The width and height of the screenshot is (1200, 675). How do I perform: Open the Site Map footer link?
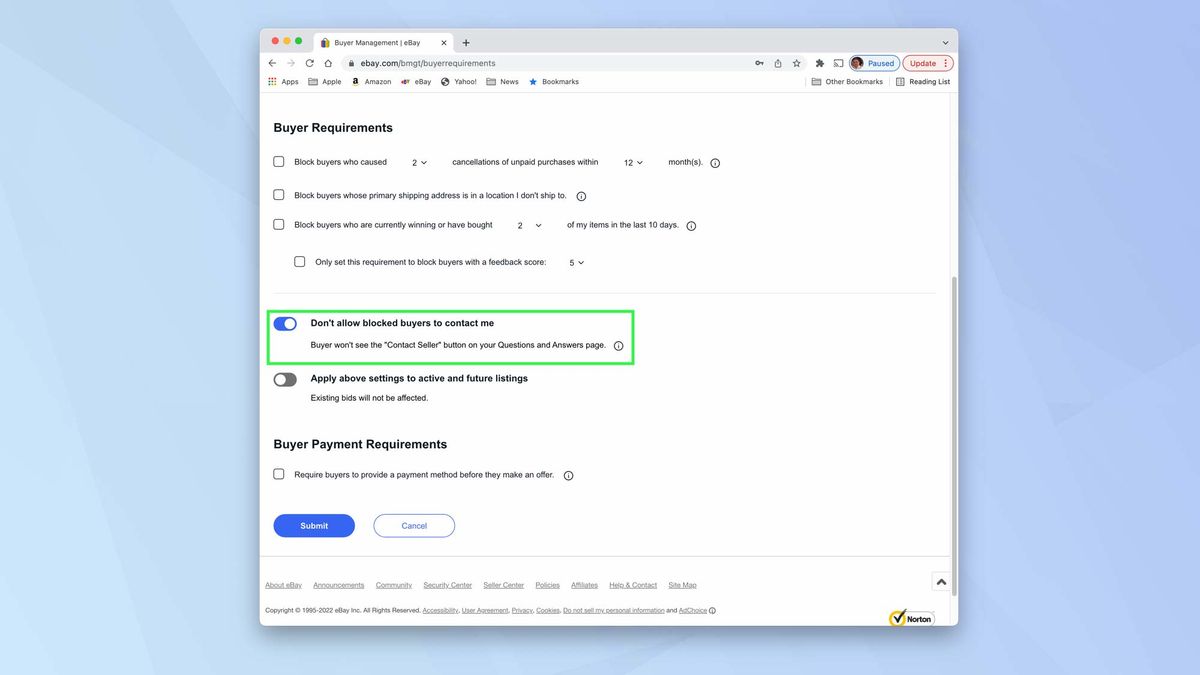tap(682, 585)
